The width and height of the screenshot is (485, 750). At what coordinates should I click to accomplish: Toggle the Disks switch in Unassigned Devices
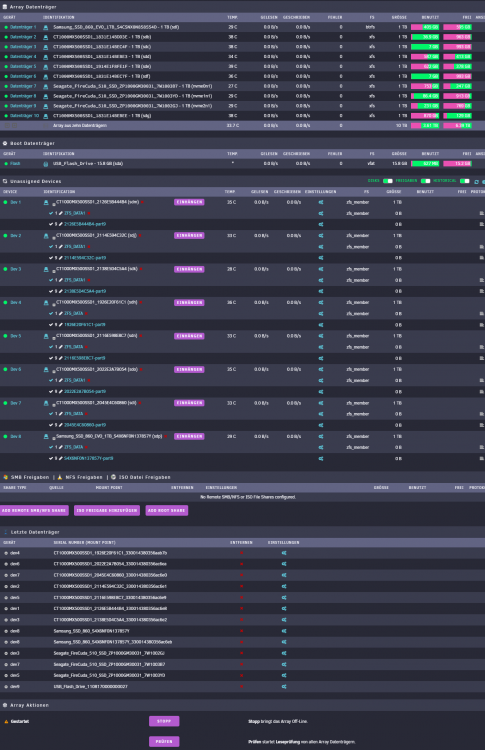(387, 181)
